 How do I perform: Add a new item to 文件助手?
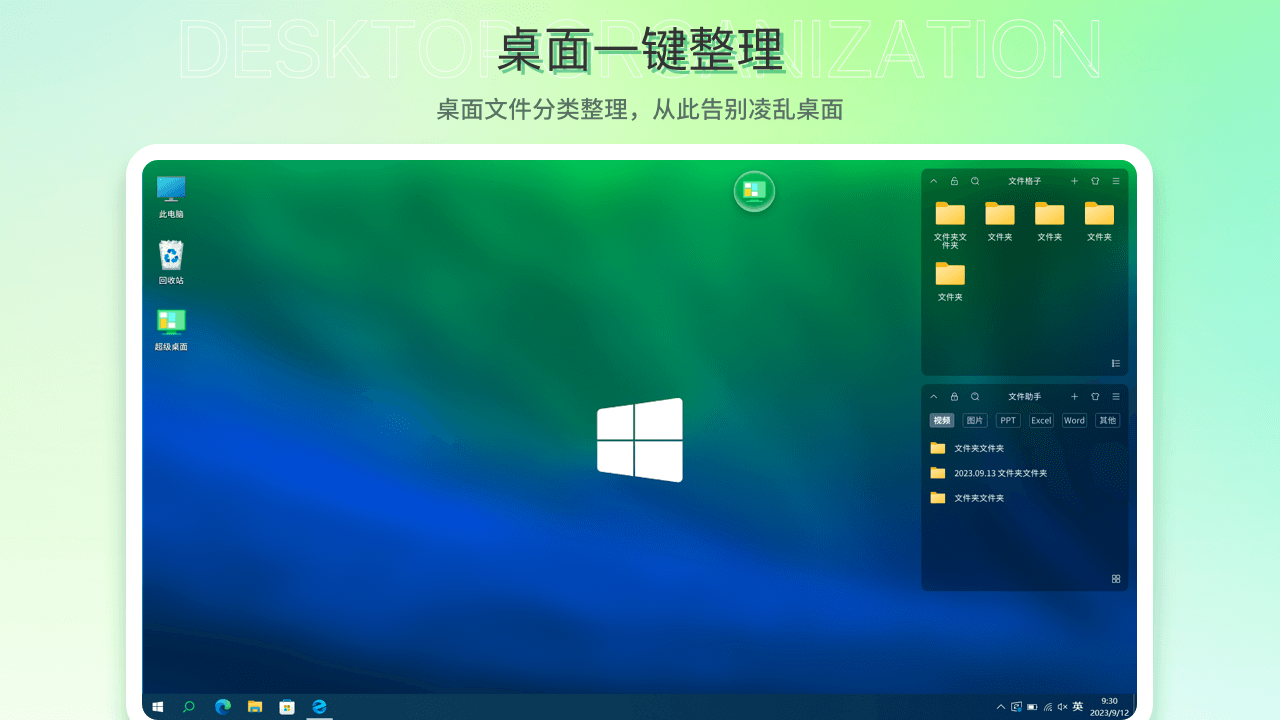pos(1075,396)
